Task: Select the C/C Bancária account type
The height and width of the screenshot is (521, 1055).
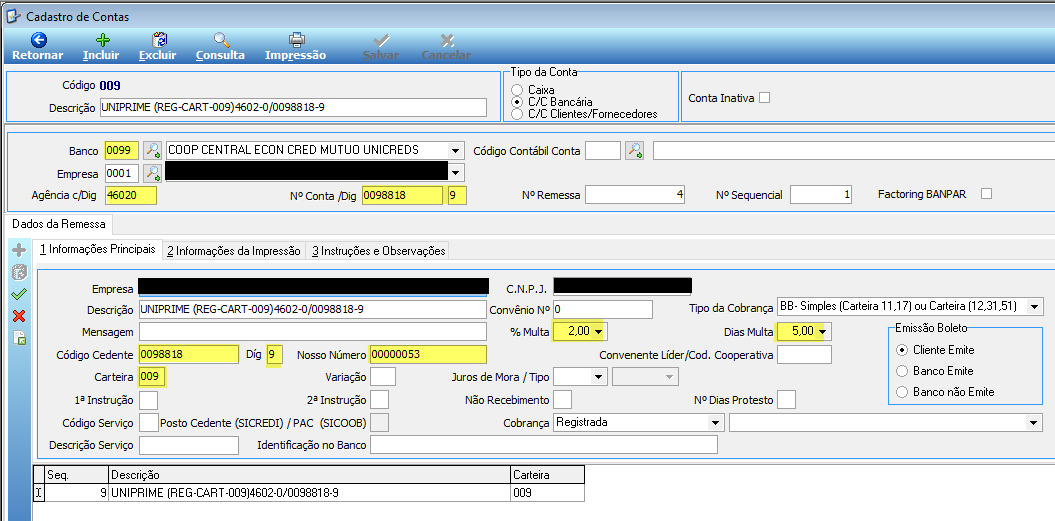Action: tap(517, 102)
